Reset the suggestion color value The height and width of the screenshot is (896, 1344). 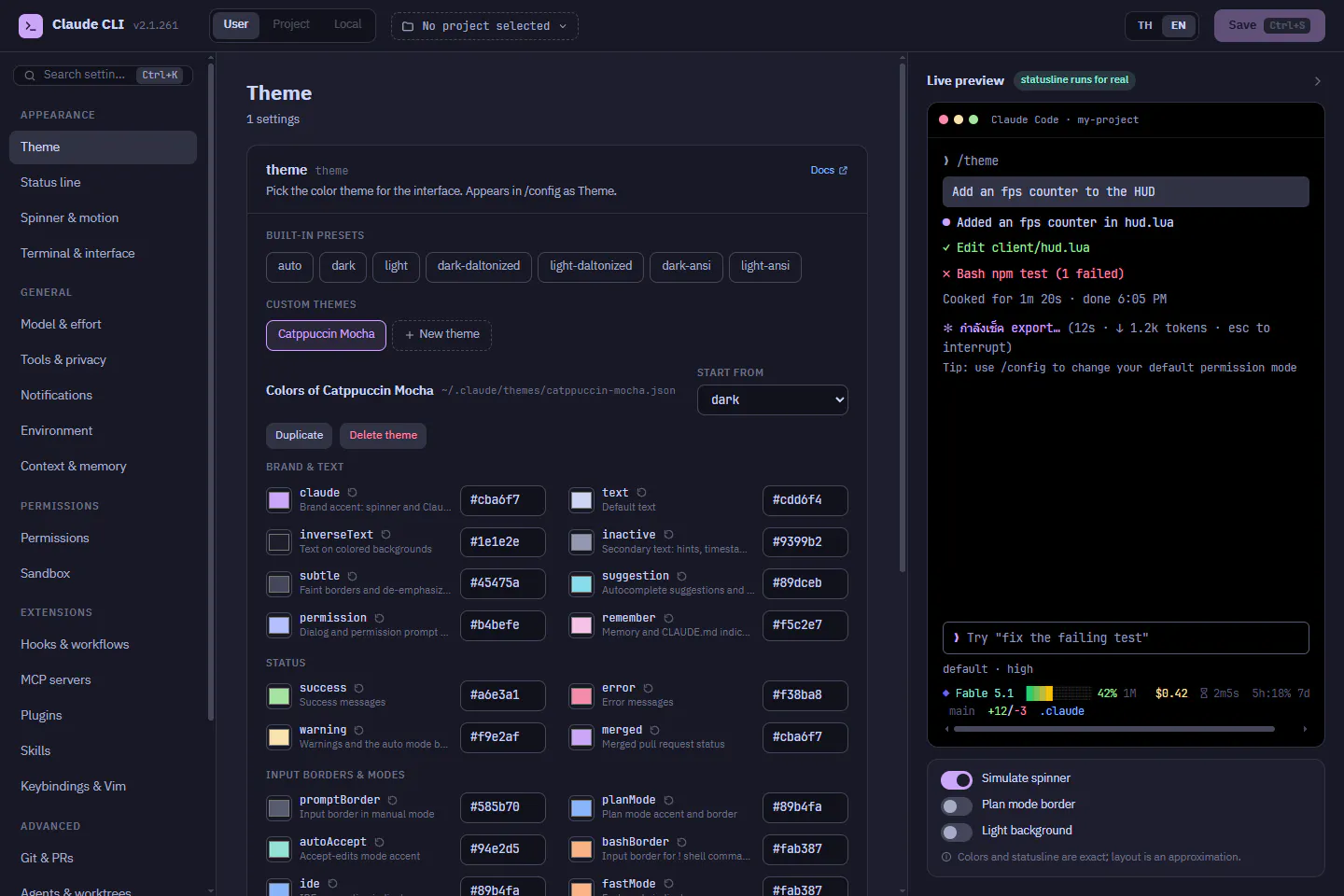(x=682, y=577)
